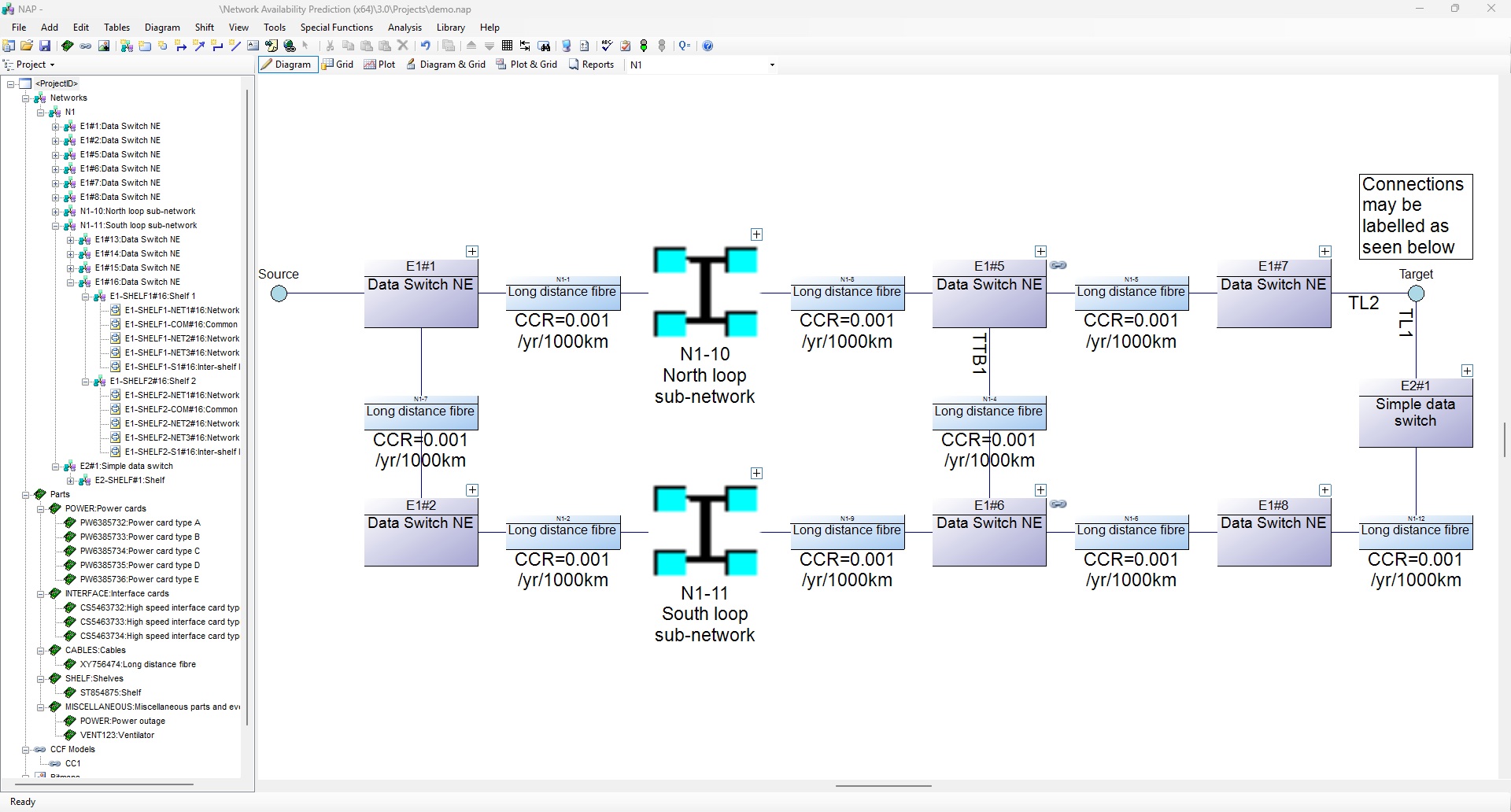Click the diagram's horizontal scrollbar thumb
Image resolution: width=1511 pixels, height=812 pixels.
883,785
